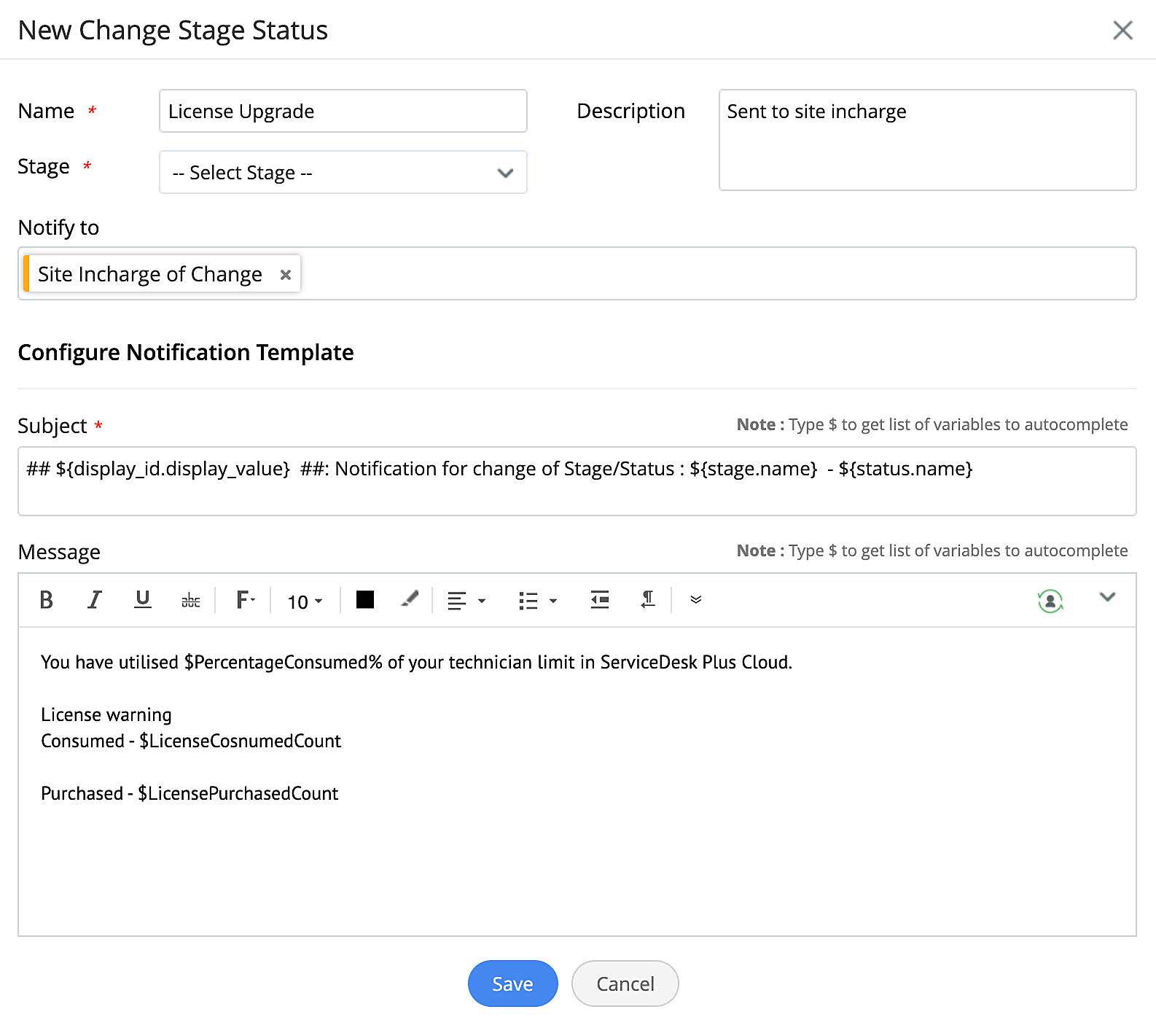Cancel creating the stage status
This screenshot has width=1156, height=1036.
point(625,984)
